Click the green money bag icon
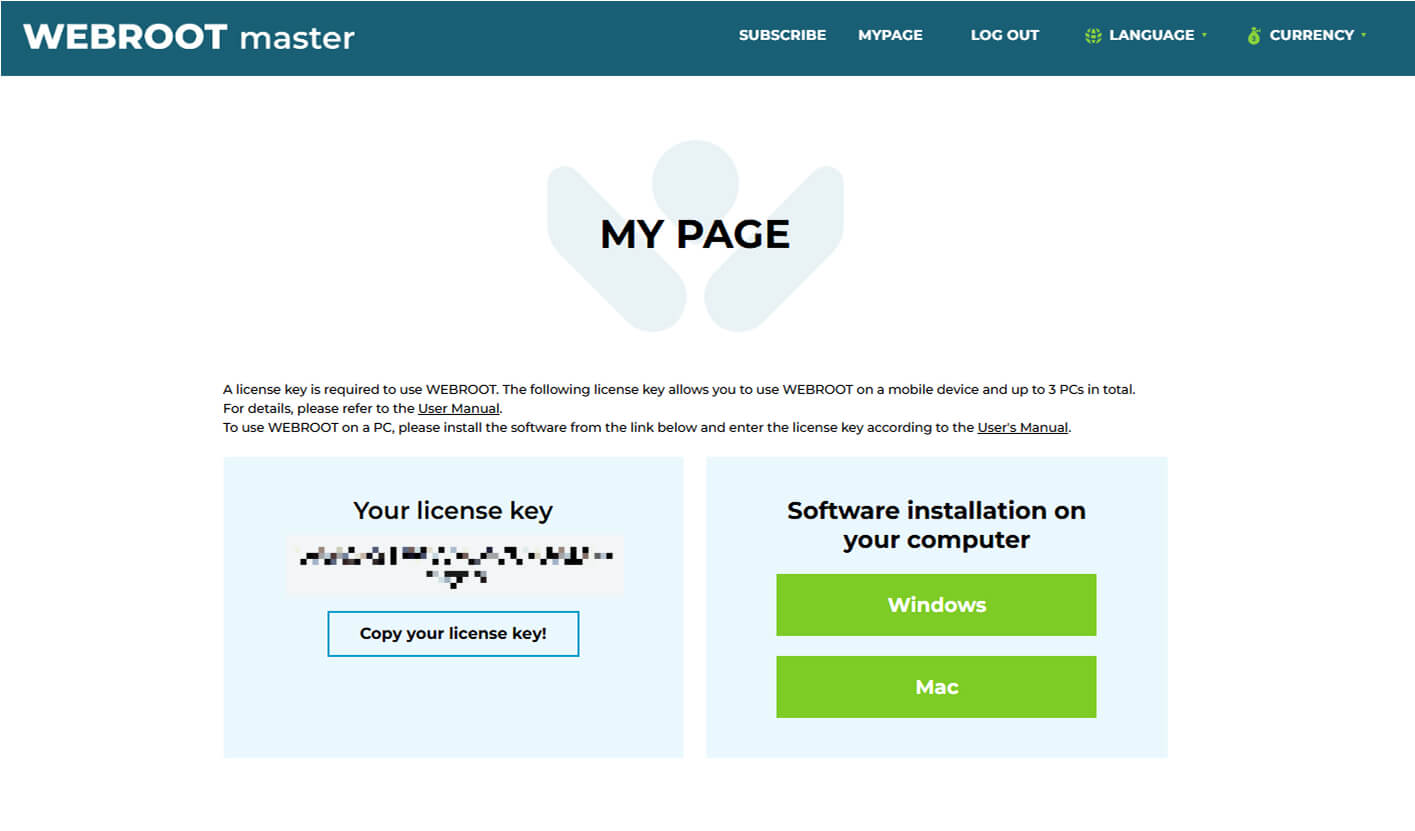 click(x=1254, y=36)
